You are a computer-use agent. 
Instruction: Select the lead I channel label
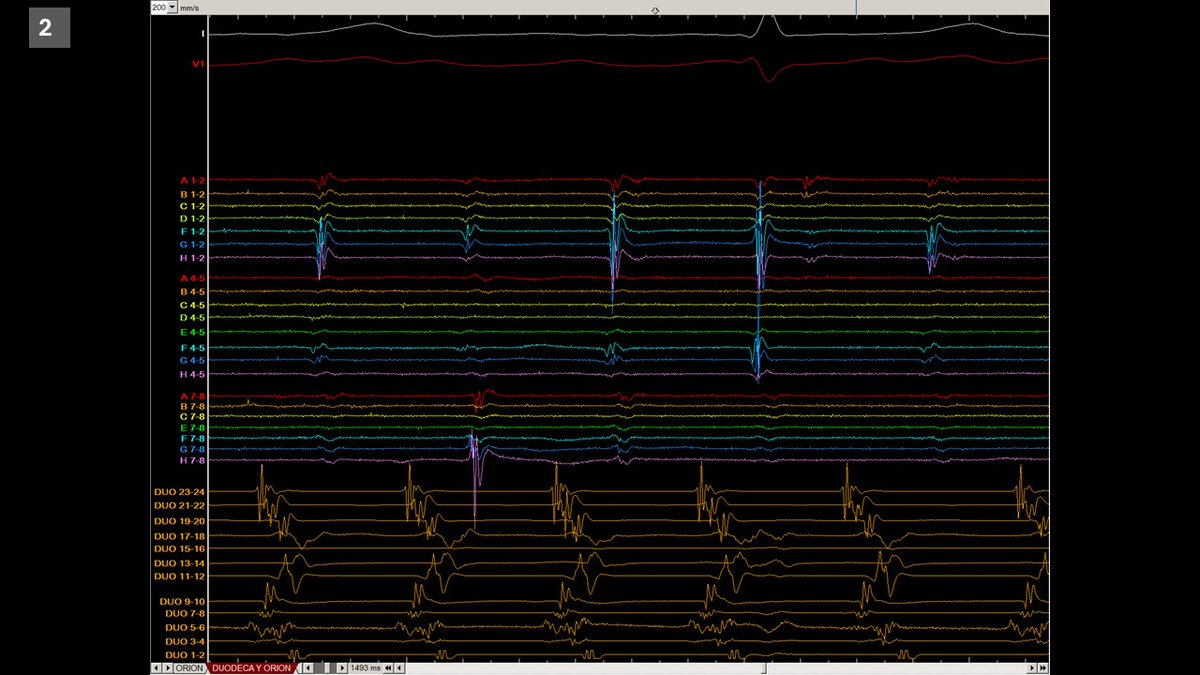click(202, 33)
